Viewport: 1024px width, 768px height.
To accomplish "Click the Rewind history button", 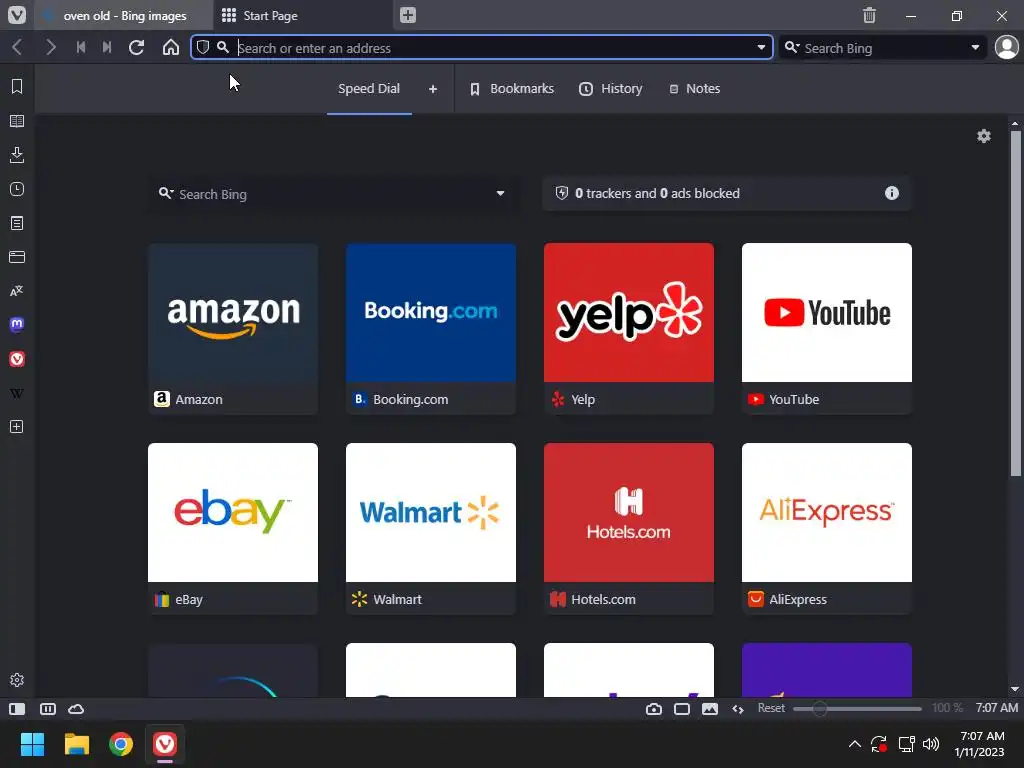I will coord(81,47).
